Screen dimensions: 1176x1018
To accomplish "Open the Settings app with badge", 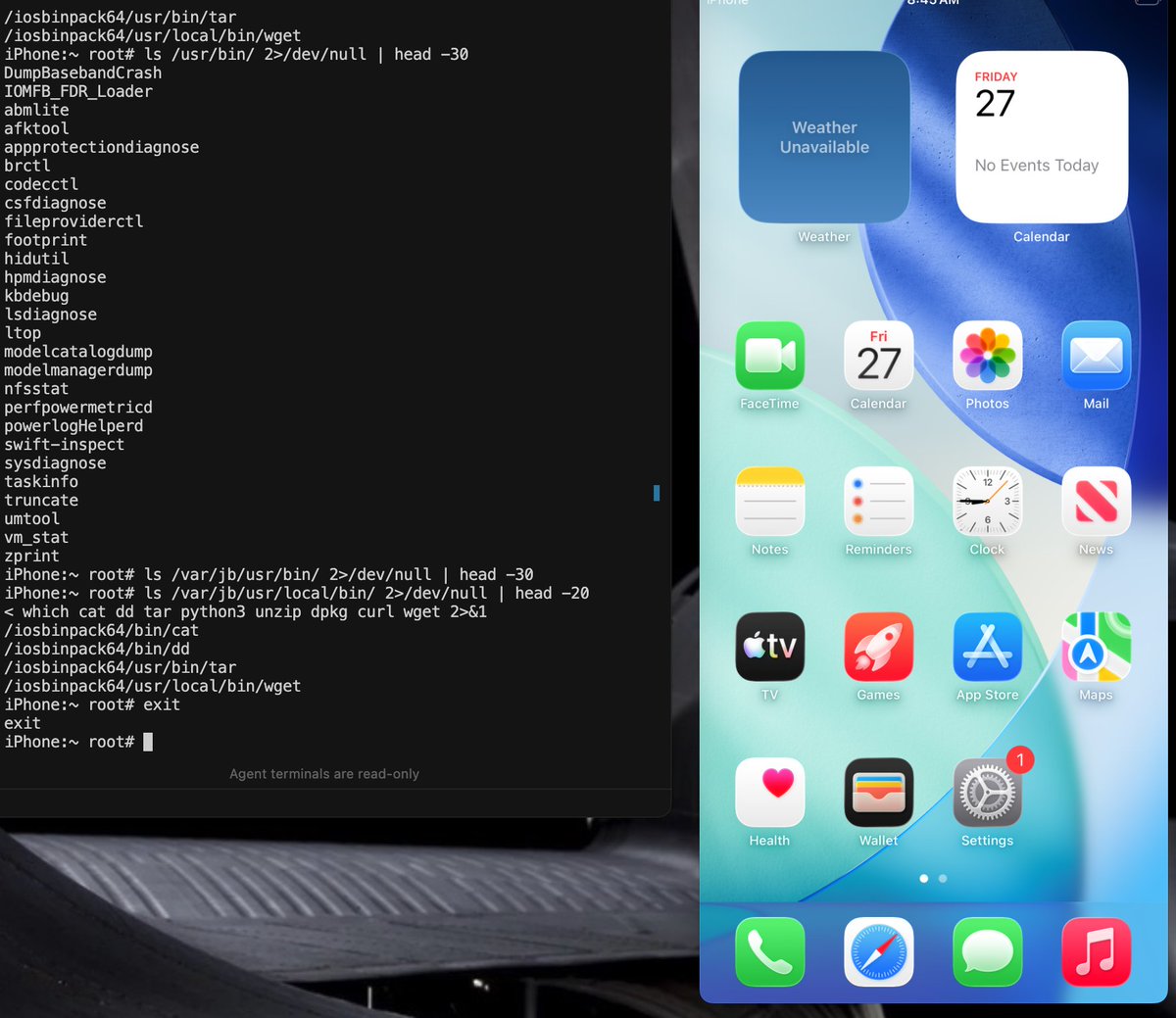I will [x=988, y=793].
